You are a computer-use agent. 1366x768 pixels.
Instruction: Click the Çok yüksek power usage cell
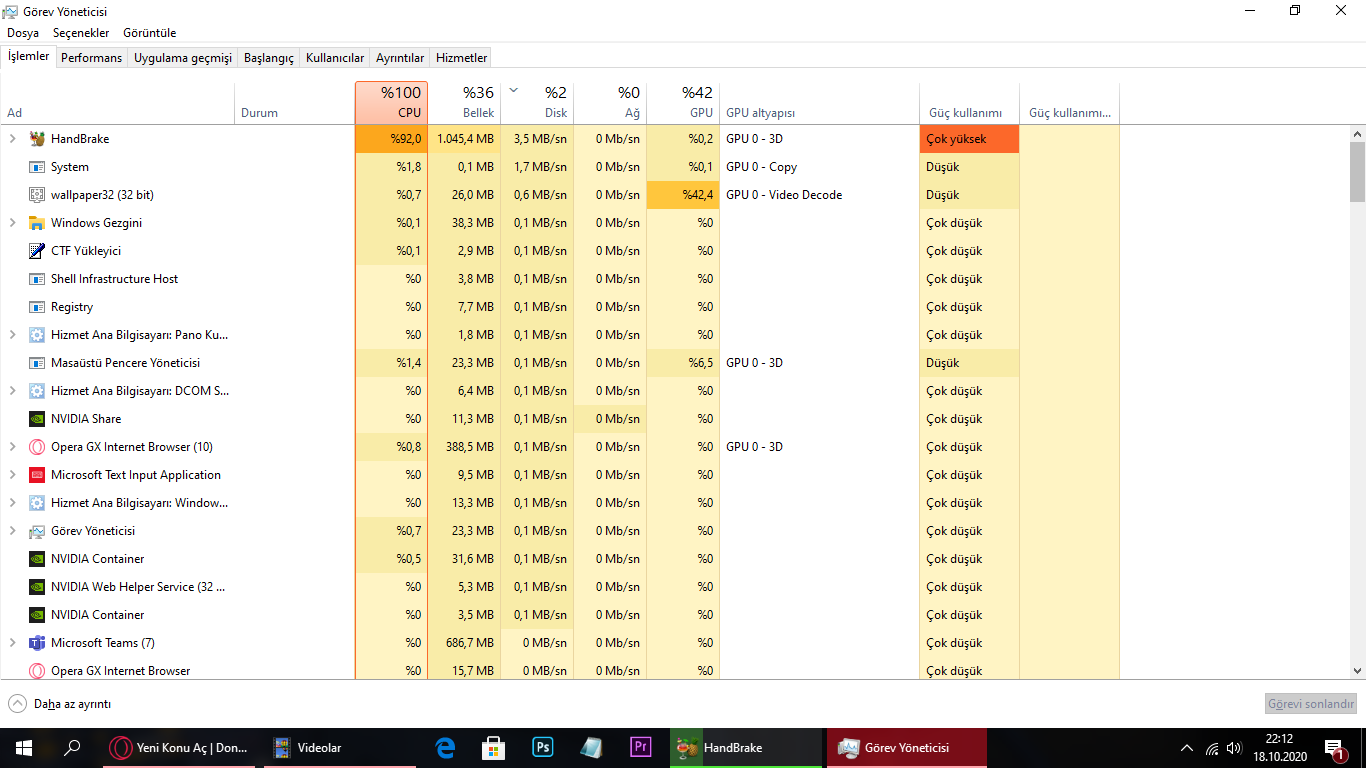[969, 139]
